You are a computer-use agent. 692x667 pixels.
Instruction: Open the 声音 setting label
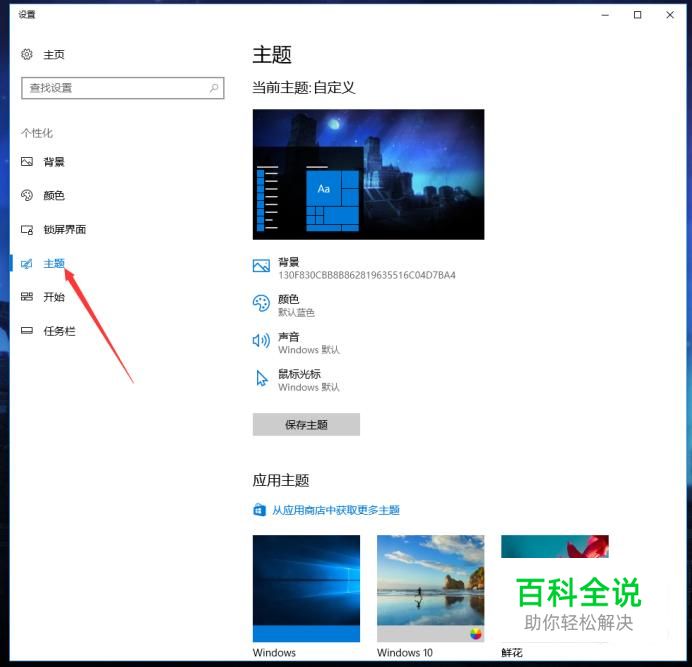coord(289,337)
